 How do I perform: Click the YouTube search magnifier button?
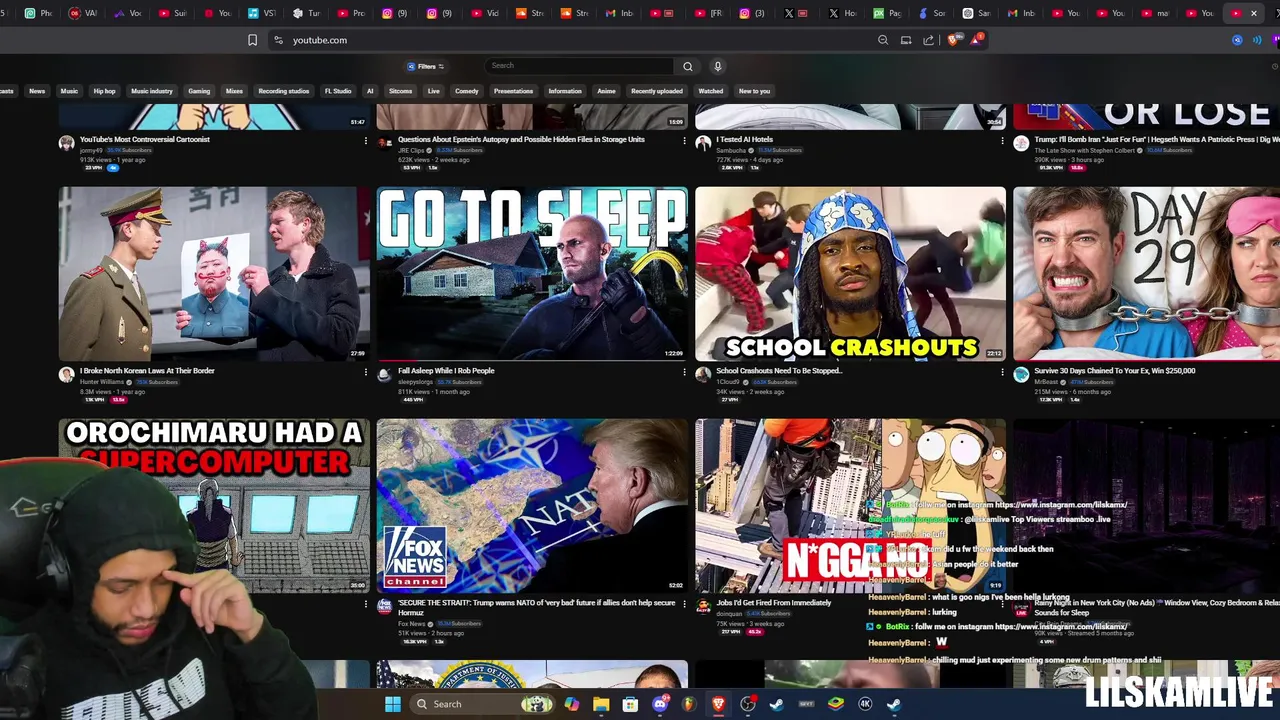(687, 66)
